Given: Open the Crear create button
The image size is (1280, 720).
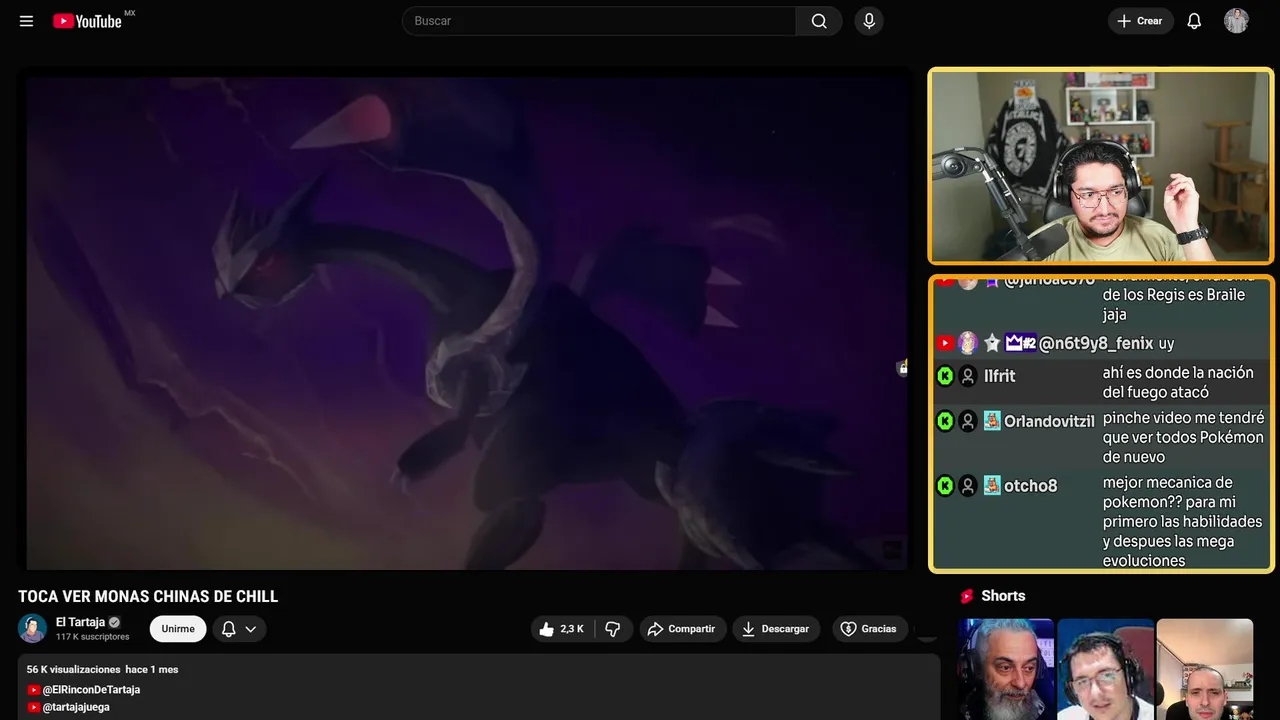Looking at the screenshot, I should (1140, 21).
